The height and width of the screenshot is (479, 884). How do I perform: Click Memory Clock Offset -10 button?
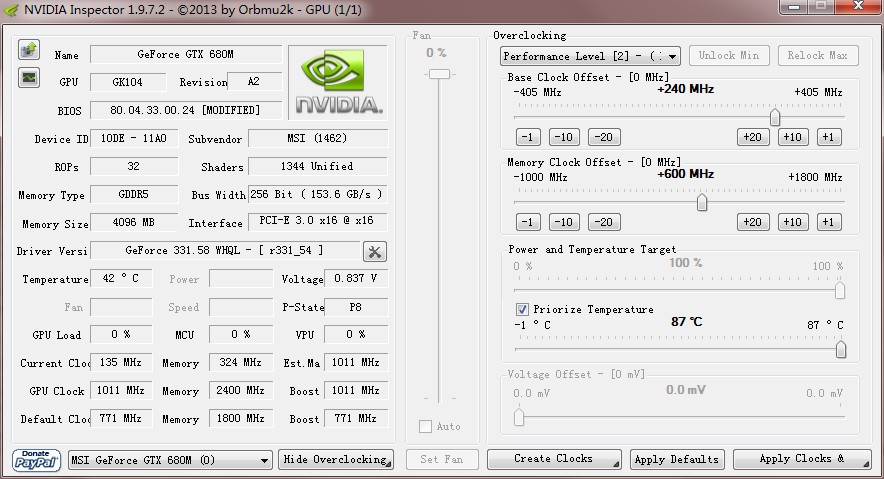[564, 222]
